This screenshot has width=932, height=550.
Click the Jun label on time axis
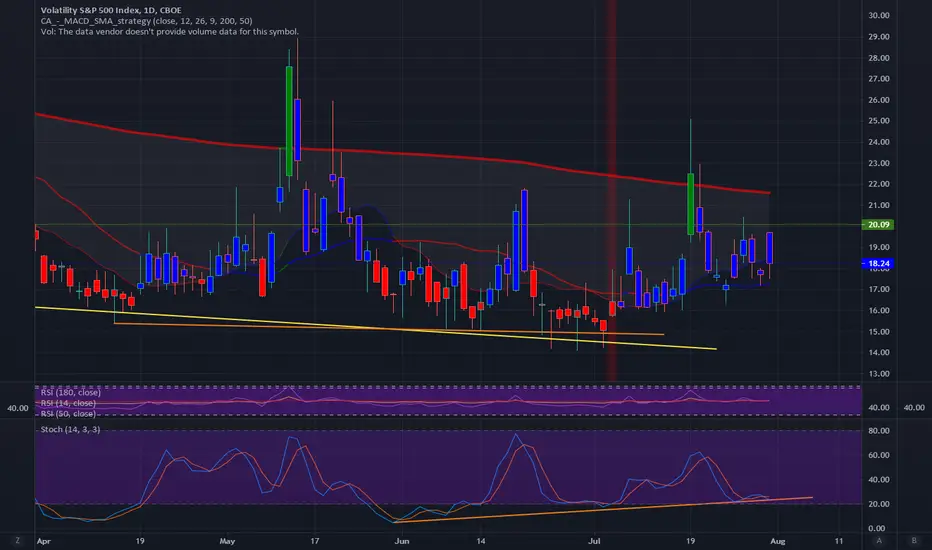click(402, 541)
